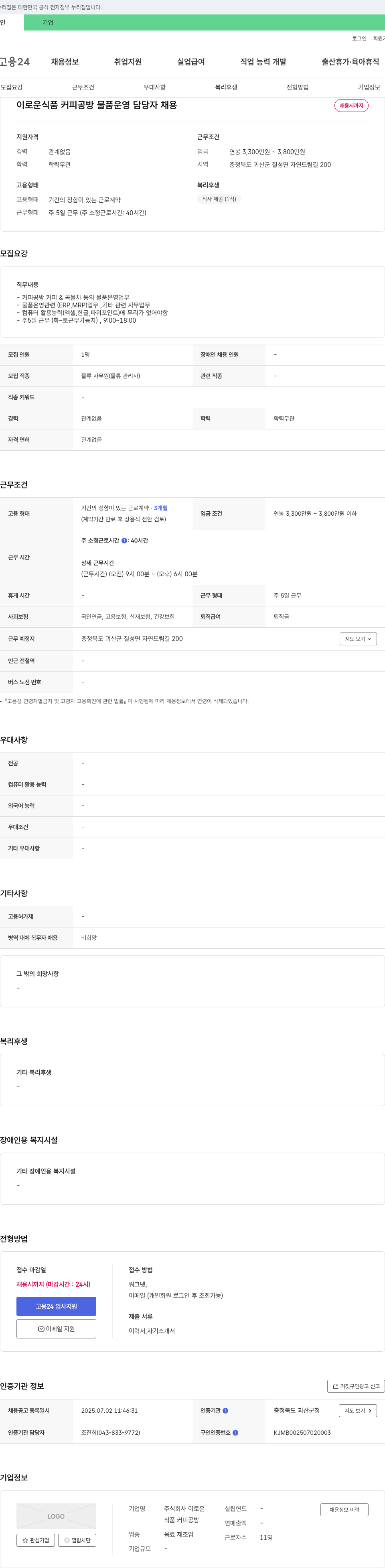Open the 출산휴가·육아휴직 menu
The height and width of the screenshot is (1568, 385).
click(351, 61)
